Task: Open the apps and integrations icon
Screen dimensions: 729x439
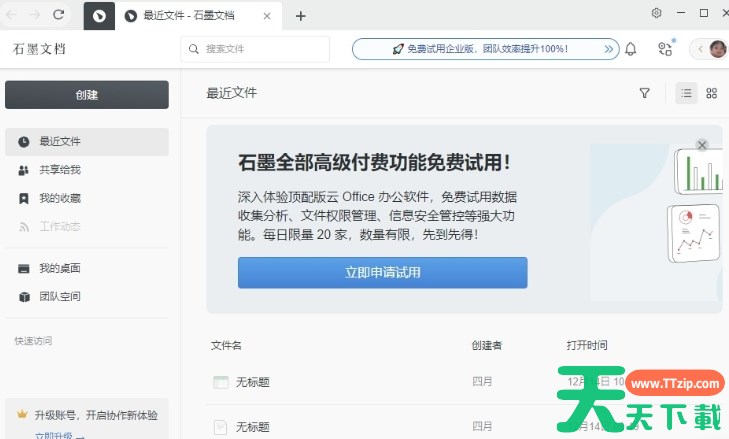Action: tap(665, 48)
